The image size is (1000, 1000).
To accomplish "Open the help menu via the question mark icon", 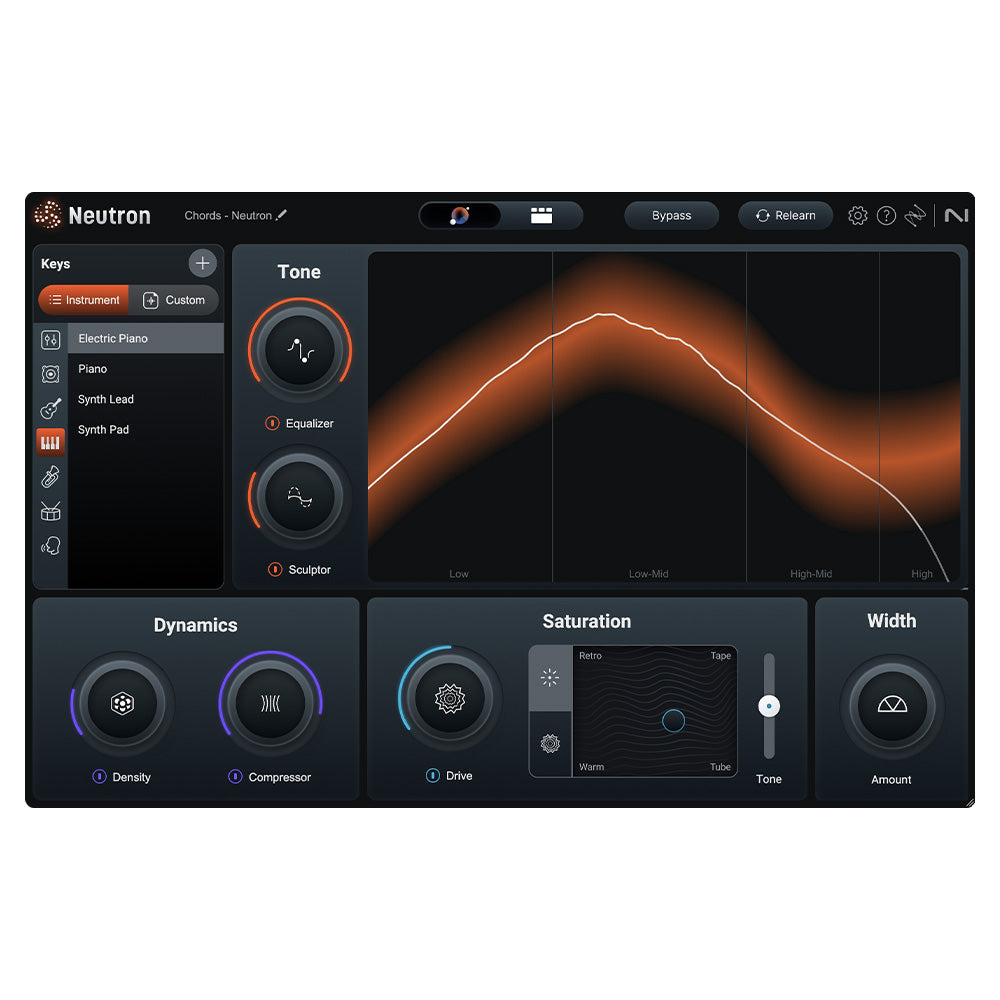I will coord(886,215).
